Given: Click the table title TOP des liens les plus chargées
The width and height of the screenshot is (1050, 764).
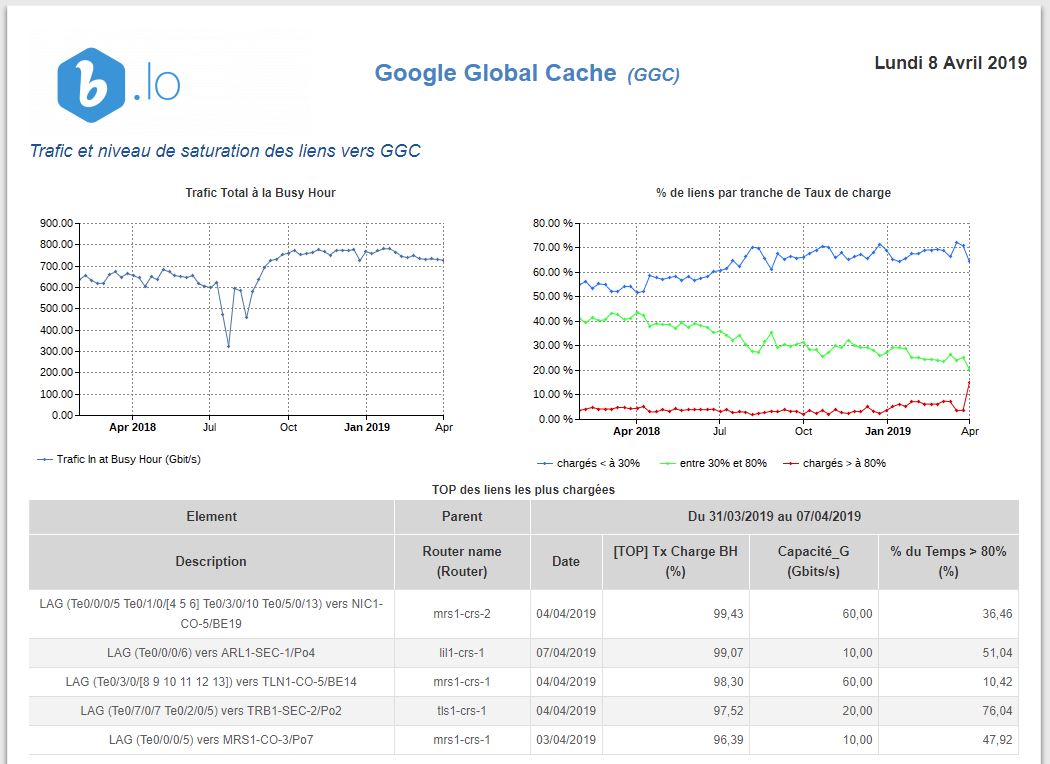Looking at the screenshot, I should (524, 489).
